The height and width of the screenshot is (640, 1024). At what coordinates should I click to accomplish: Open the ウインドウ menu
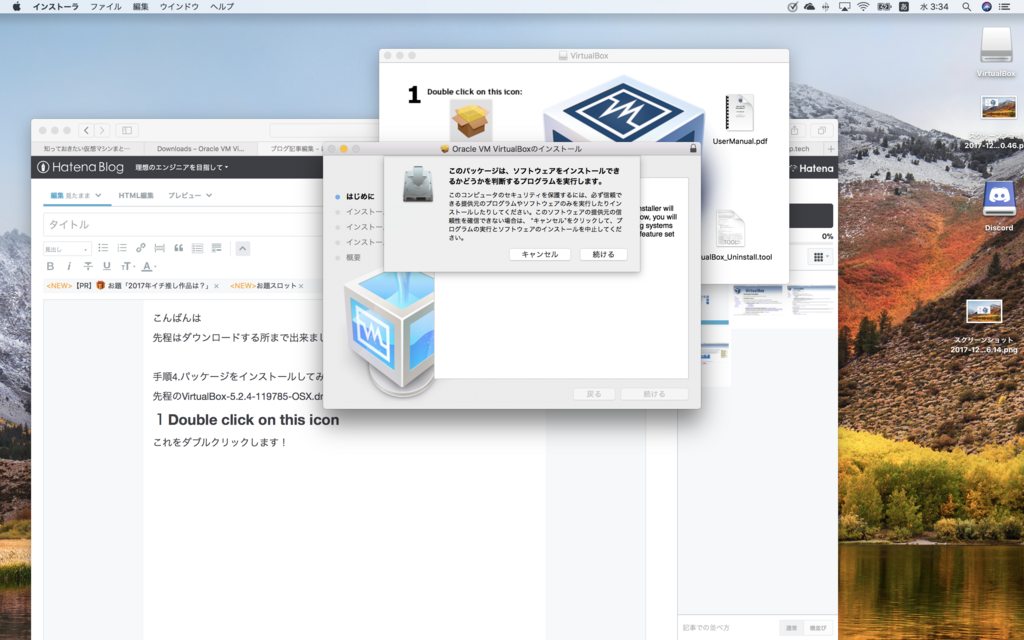[x=179, y=7]
